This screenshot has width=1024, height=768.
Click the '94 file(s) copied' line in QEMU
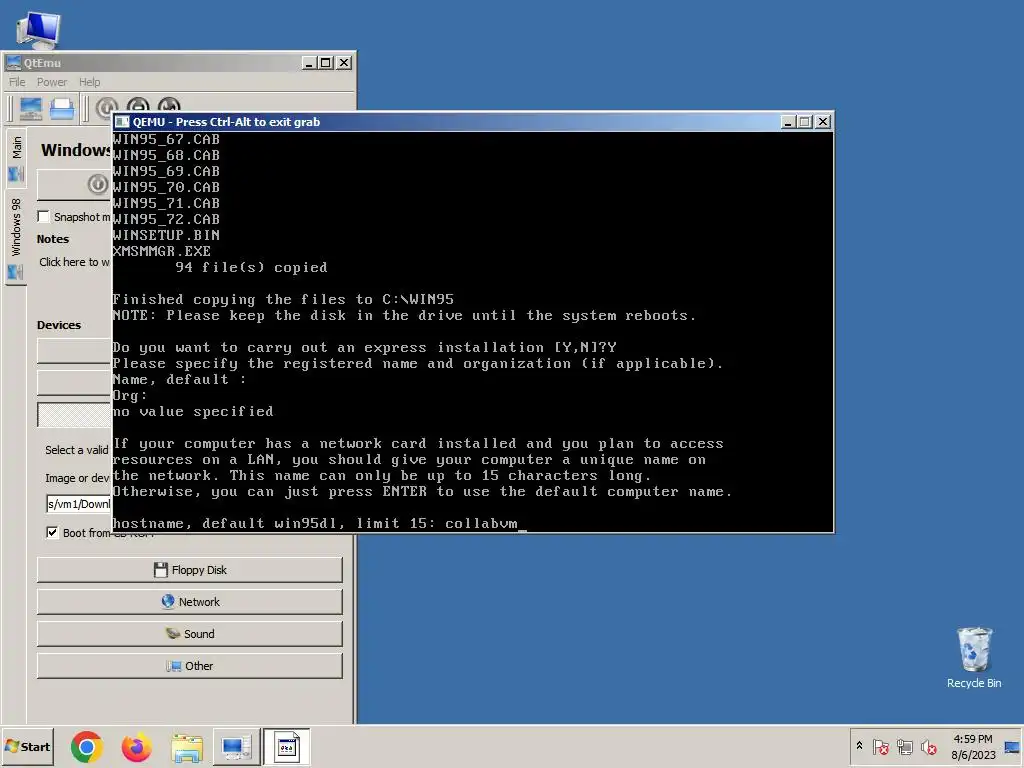(251, 267)
